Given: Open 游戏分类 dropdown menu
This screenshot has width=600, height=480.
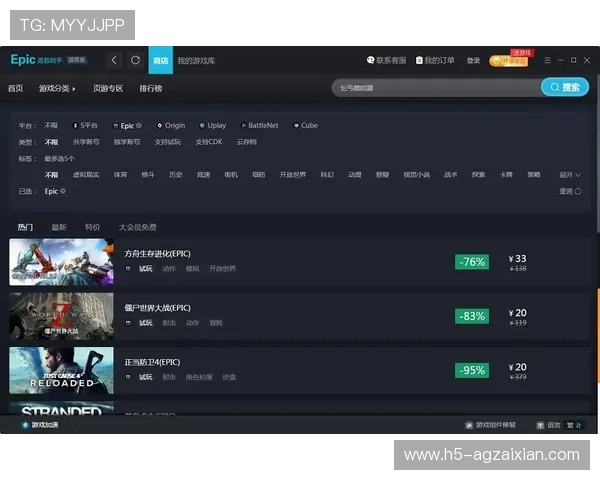Looking at the screenshot, I should [x=57, y=88].
